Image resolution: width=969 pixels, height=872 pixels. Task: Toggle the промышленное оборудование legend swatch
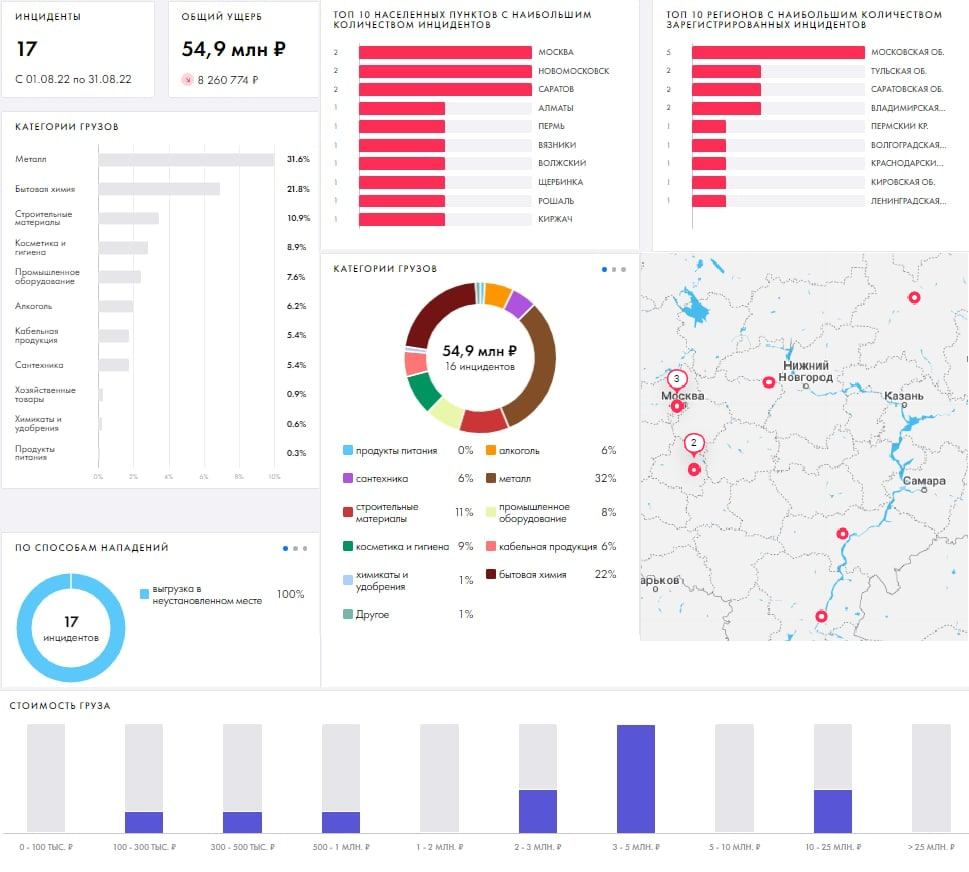coord(491,512)
